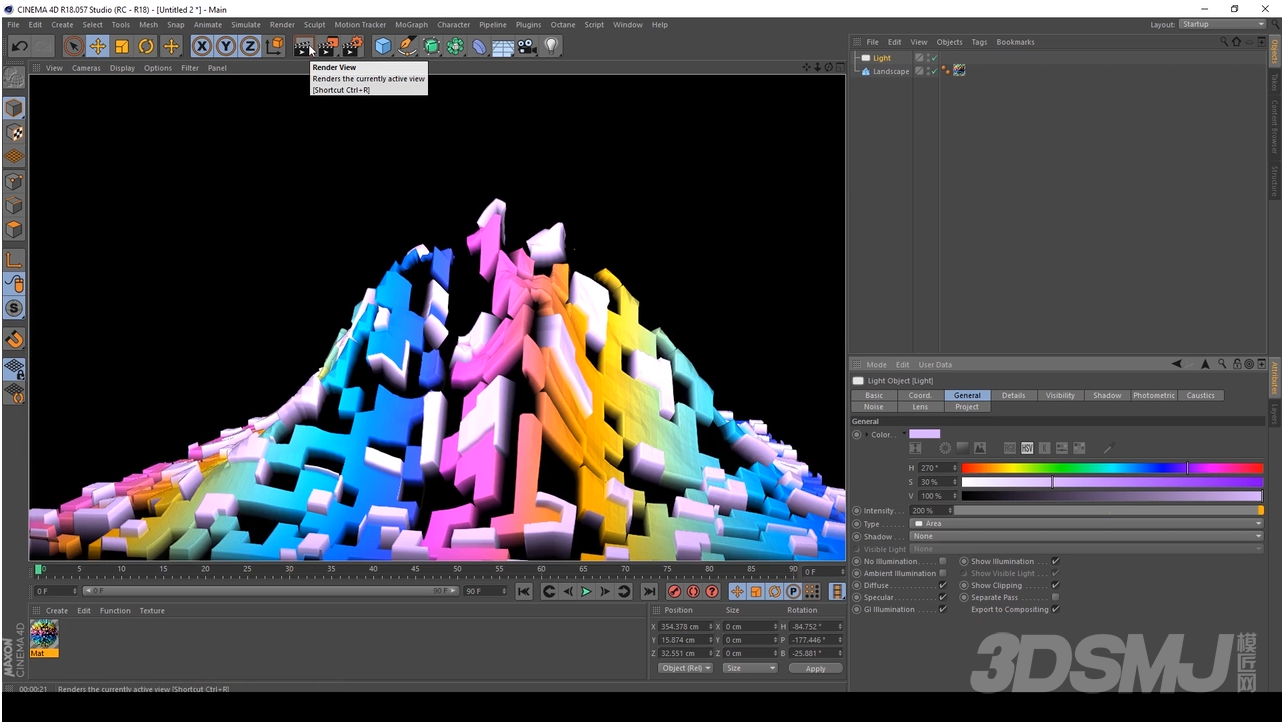Activate the Rotate tool
Viewport: 1284px width, 724px height.
pos(146,46)
